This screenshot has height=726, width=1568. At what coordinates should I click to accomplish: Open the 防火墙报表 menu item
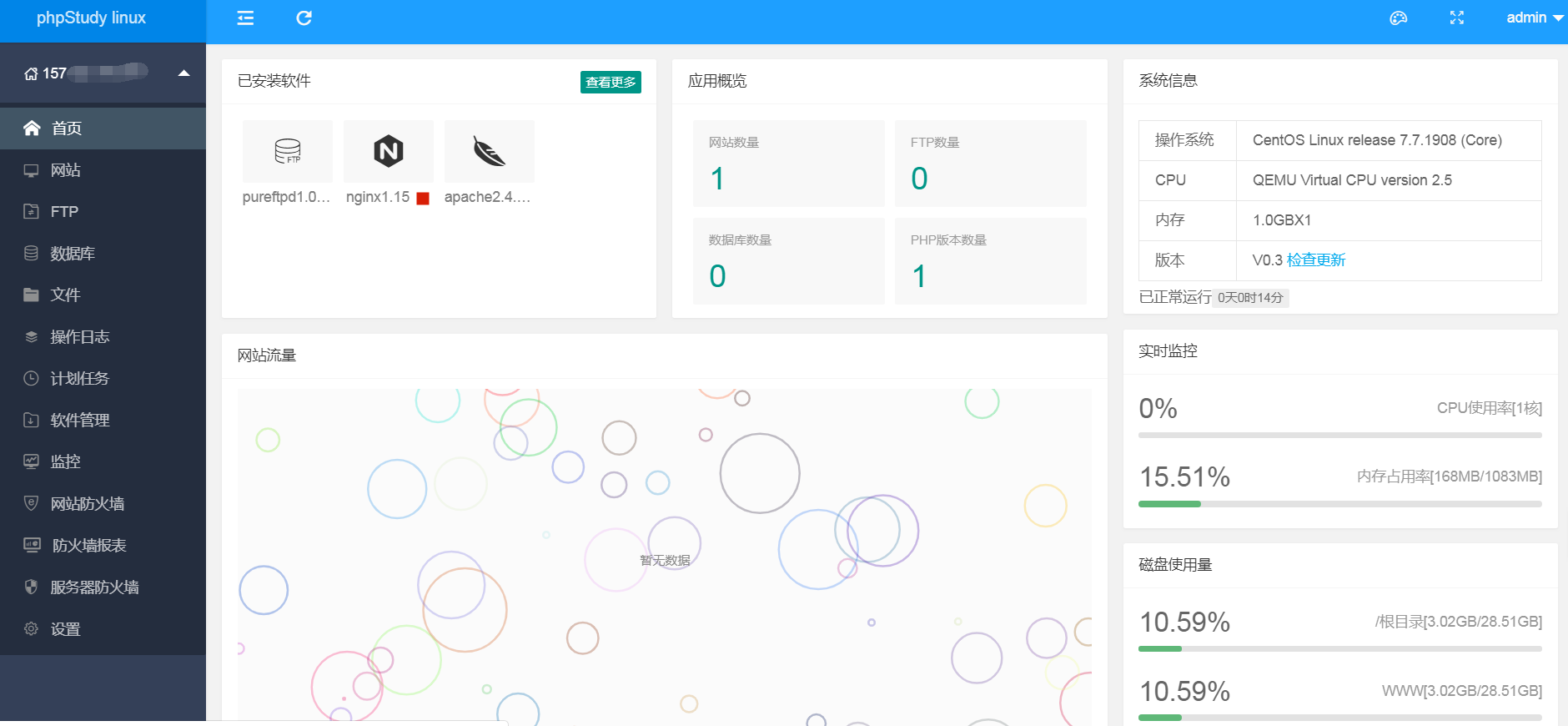pyautogui.click(x=103, y=546)
